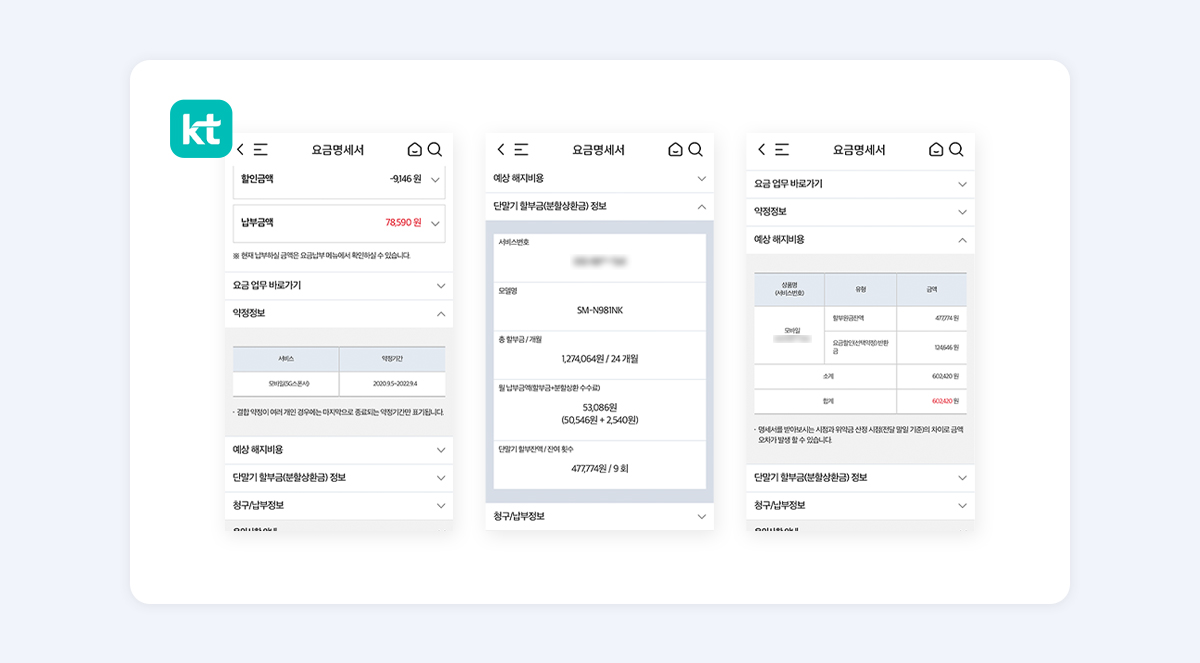Tap back arrow in left phone screen
1200x663 pixels.
(240, 150)
